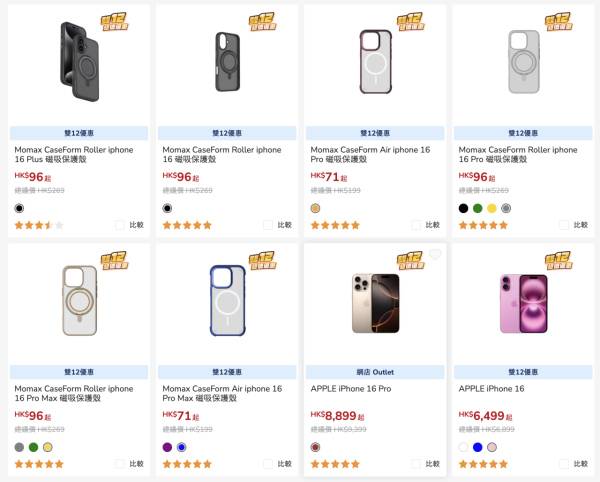Pick purple swatch for CaseForm Air 16 Pro Max
The height and width of the screenshot is (482, 600).
click(168, 447)
